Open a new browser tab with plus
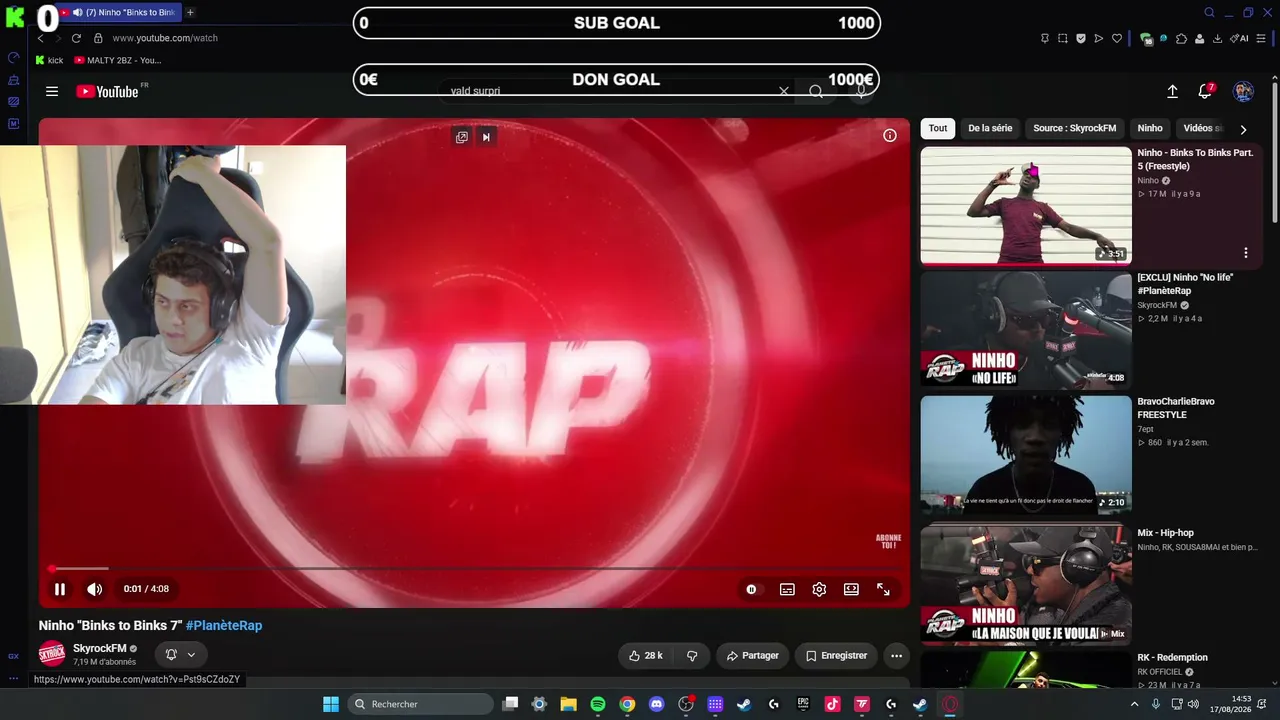The image size is (1280, 720). click(190, 12)
